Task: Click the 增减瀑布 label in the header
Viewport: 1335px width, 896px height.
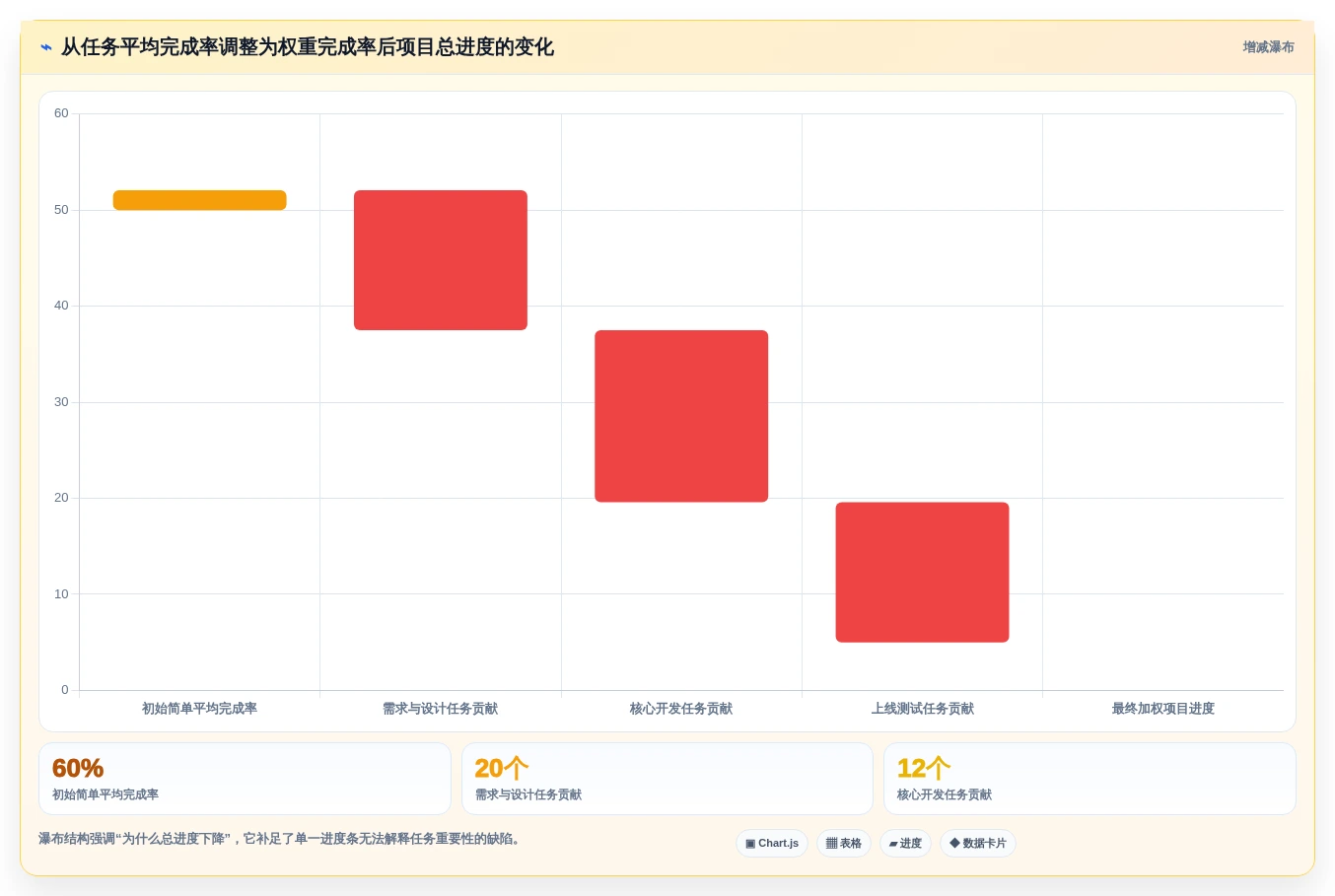Action: pyautogui.click(x=1268, y=47)
